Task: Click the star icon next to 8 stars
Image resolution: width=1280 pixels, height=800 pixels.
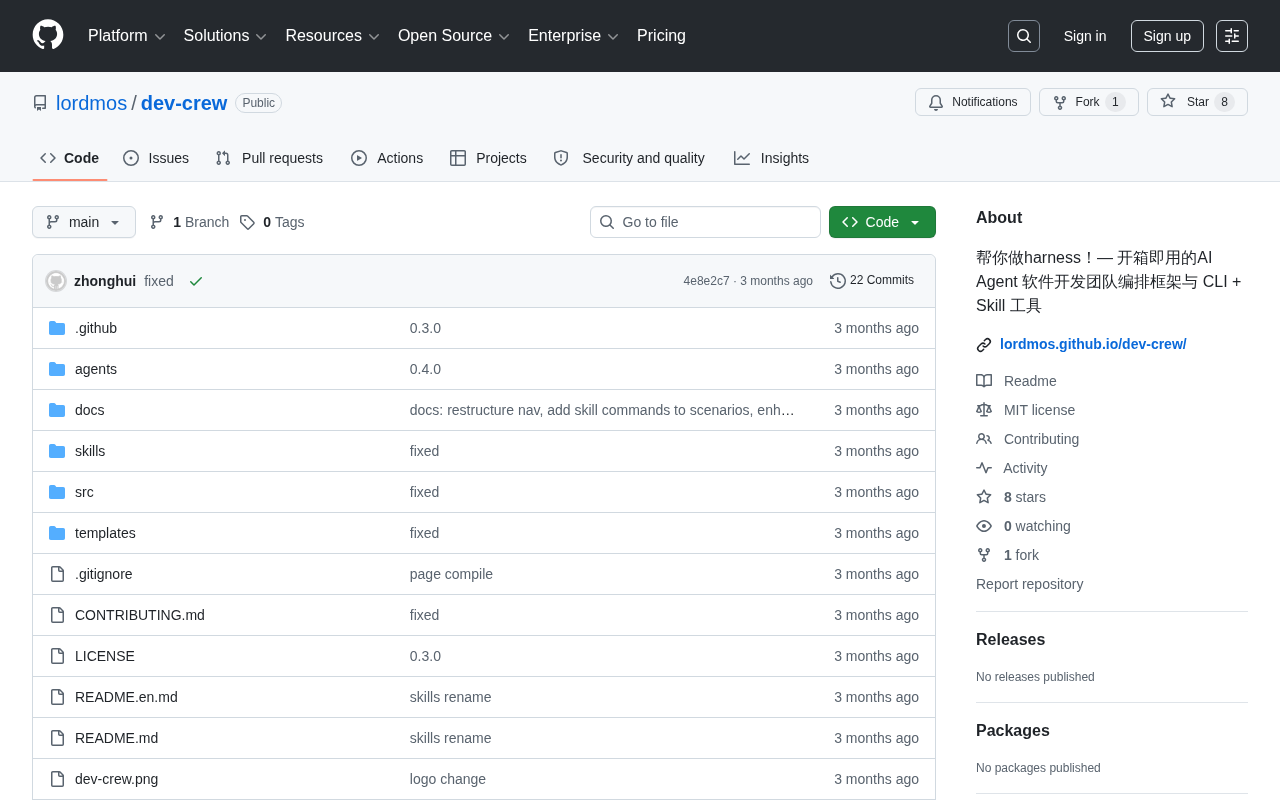Action: [984, 497]
